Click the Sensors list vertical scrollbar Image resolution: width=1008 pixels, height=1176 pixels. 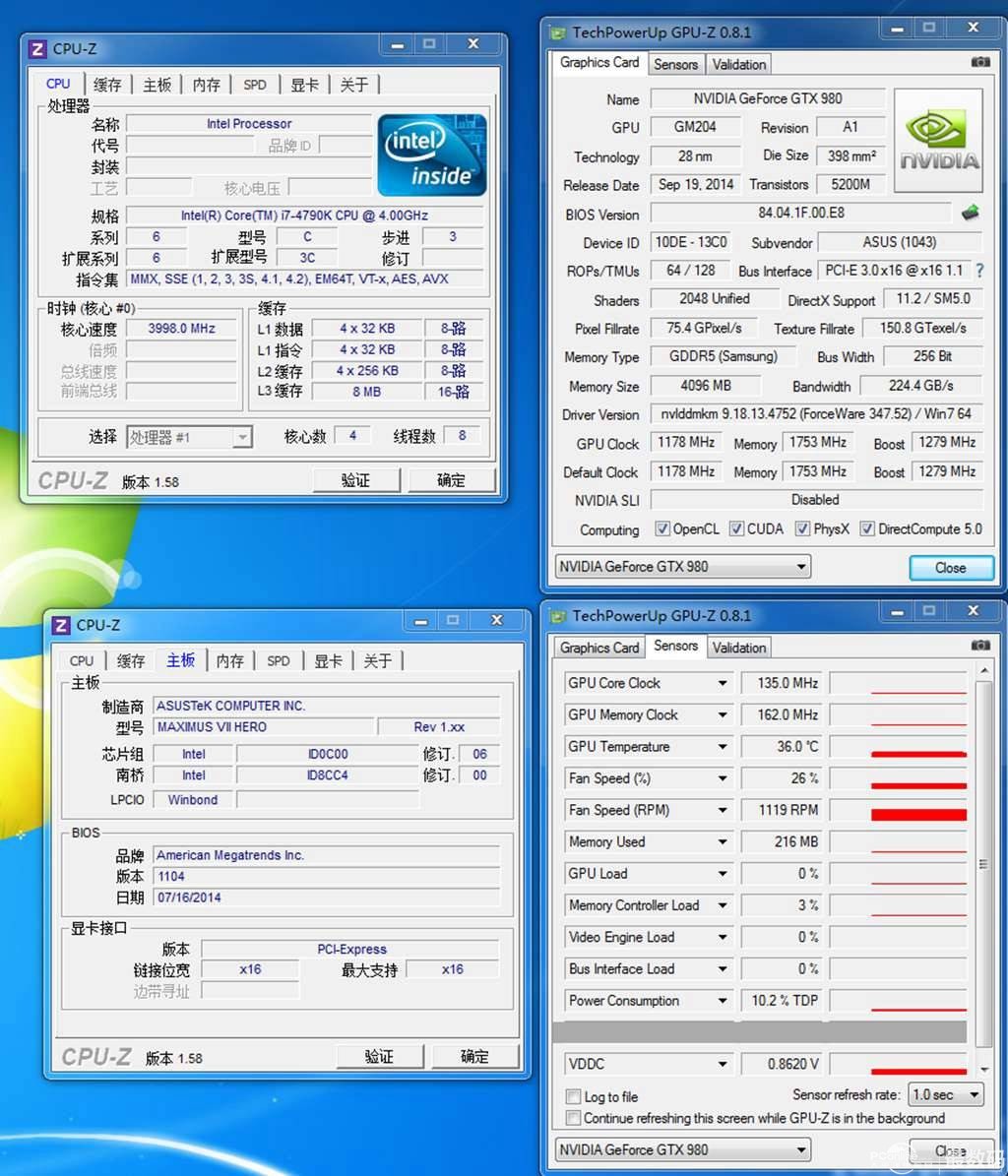(x=984, y=864)
